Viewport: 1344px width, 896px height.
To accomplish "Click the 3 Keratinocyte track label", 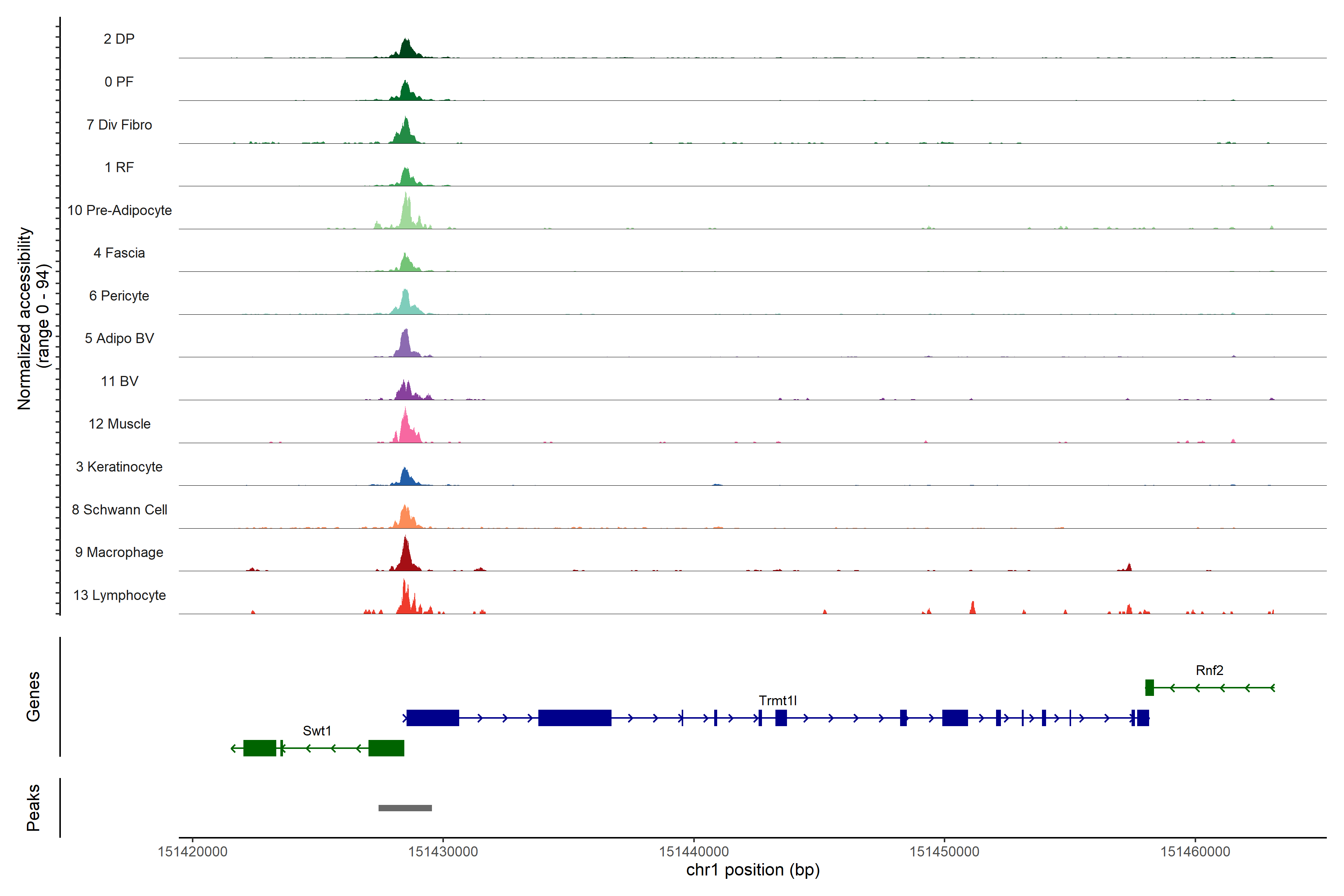I will tap(119, 467).
